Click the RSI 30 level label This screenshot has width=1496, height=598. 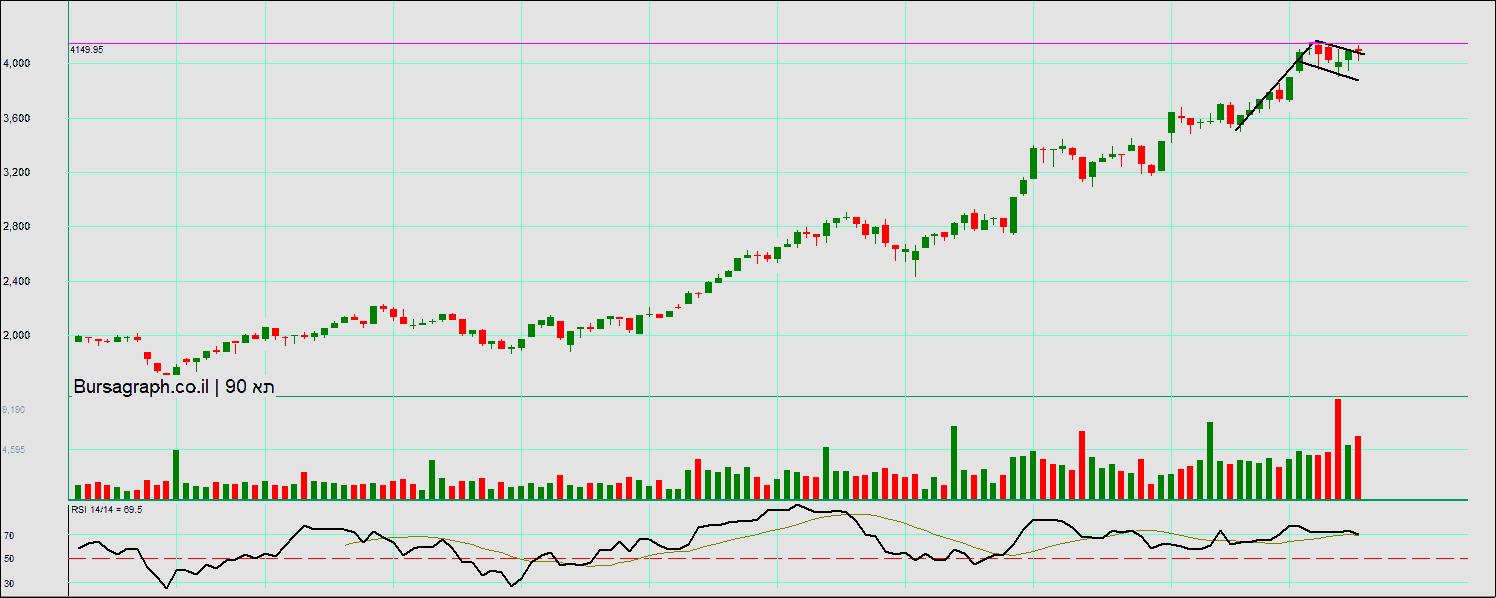point(8,582)
